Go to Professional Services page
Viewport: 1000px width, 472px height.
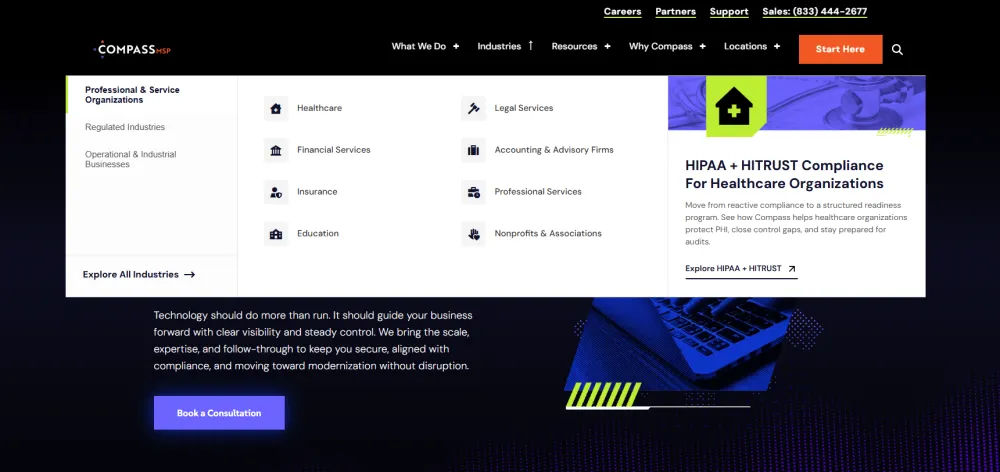538,192
